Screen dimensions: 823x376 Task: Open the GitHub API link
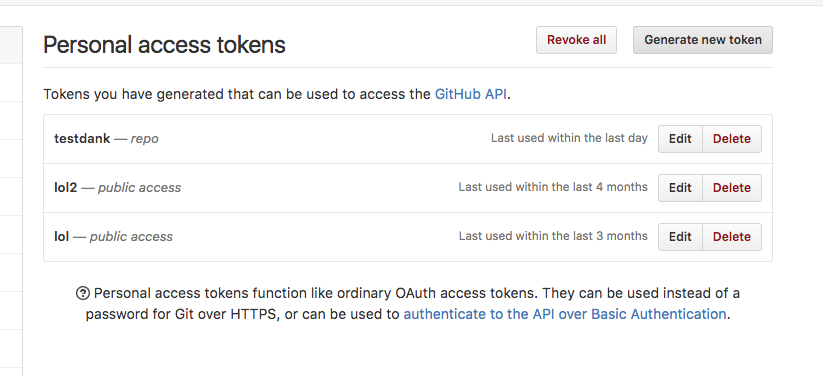click(x=471, y=95)
